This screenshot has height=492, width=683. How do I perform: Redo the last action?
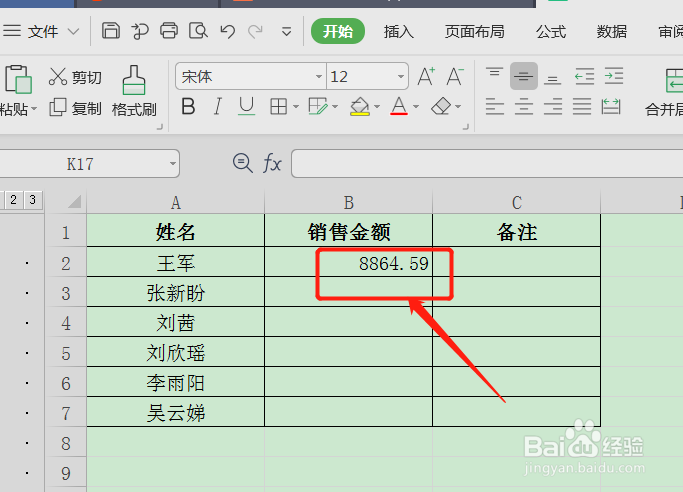click(255, 31)
